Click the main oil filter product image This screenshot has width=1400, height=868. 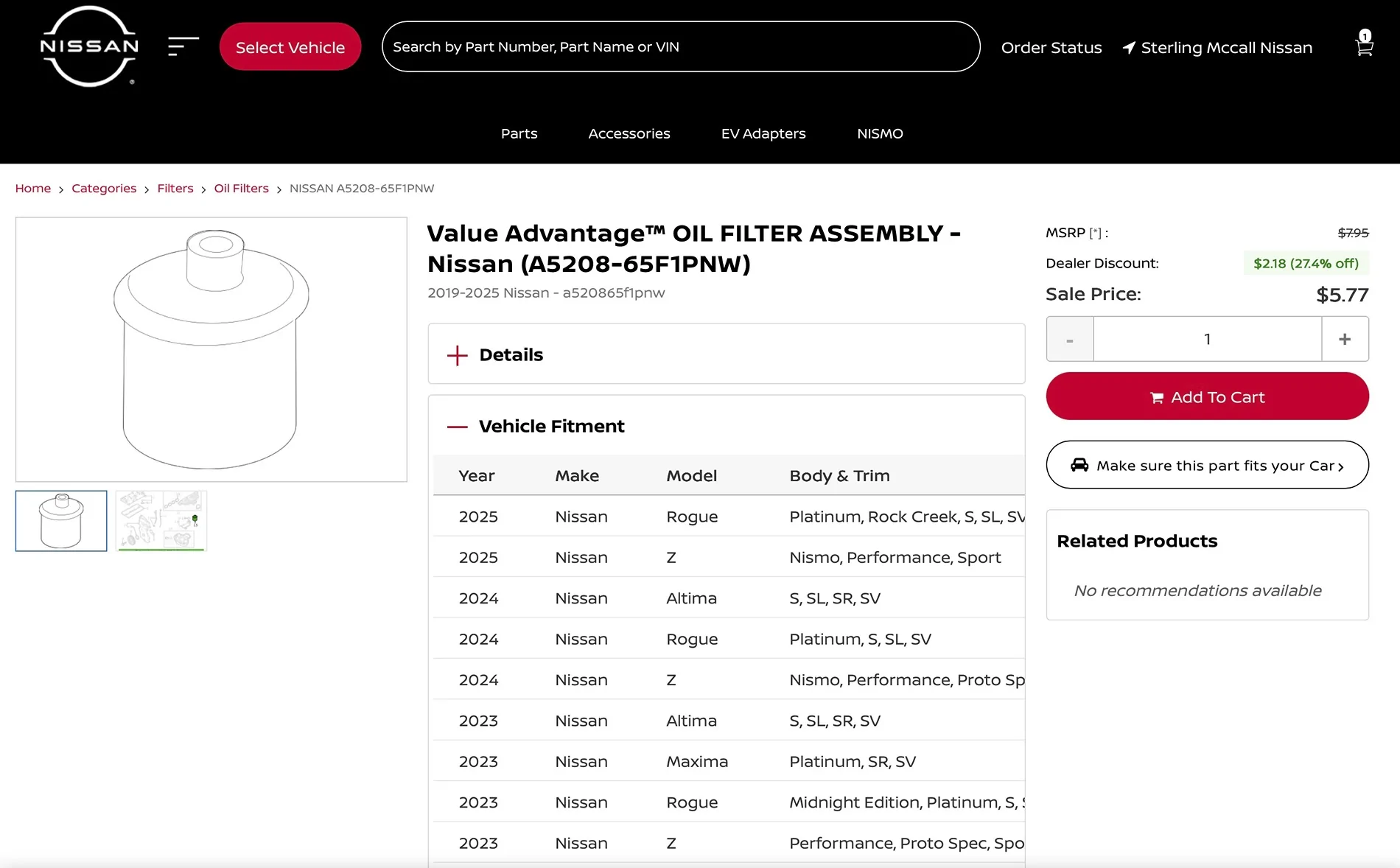point(211,349)
